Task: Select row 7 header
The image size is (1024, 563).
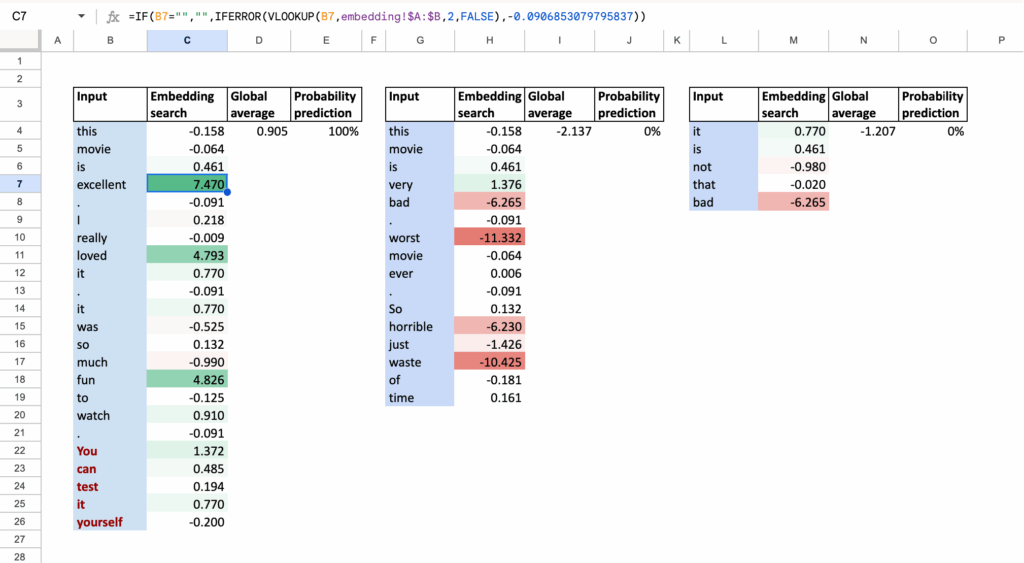Action: (x=21, y=184)
